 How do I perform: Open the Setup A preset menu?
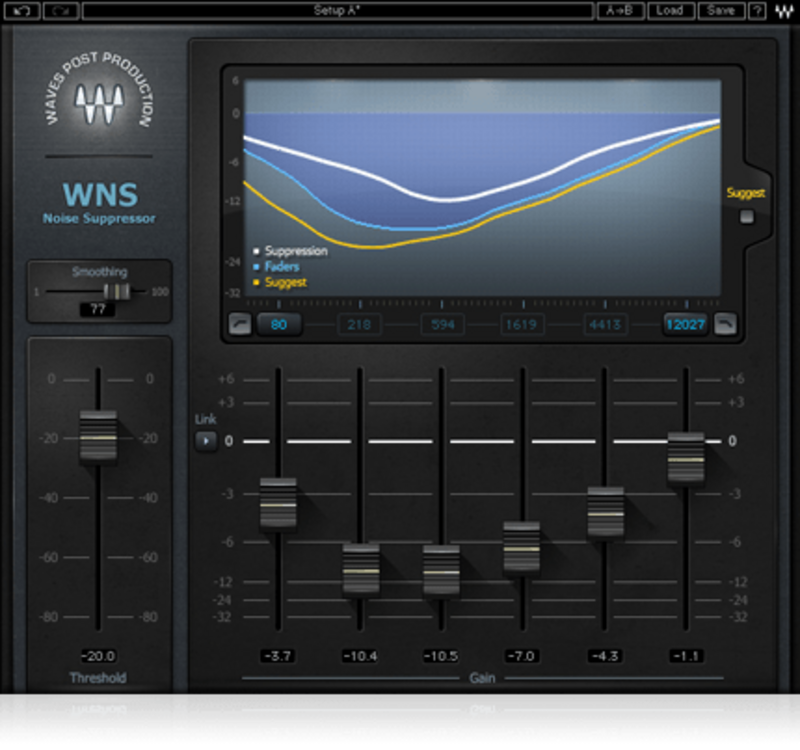[x=338, y=11]
